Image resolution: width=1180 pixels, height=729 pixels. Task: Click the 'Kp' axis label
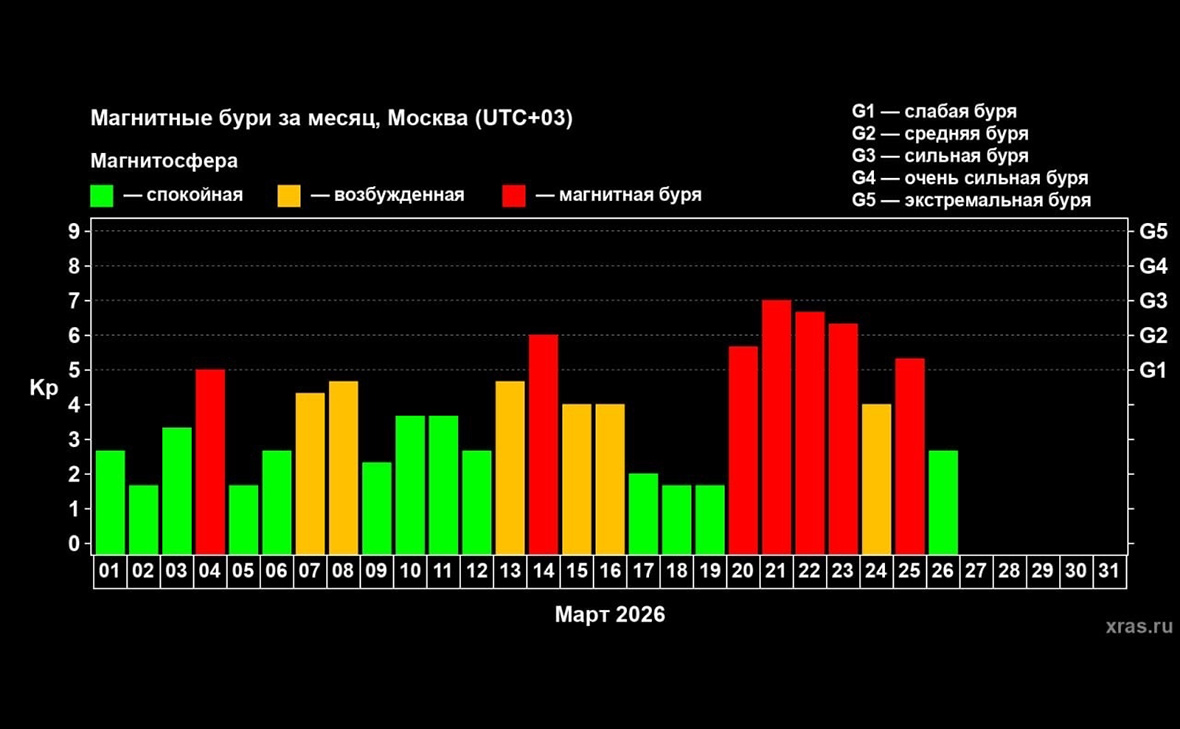(43, 388)
